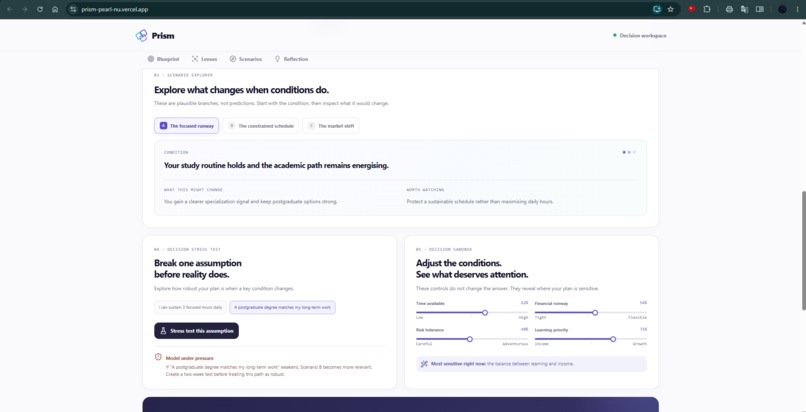Click the Prism logo icon
This screenshot has height=412, width=806.
click(141, 35)
